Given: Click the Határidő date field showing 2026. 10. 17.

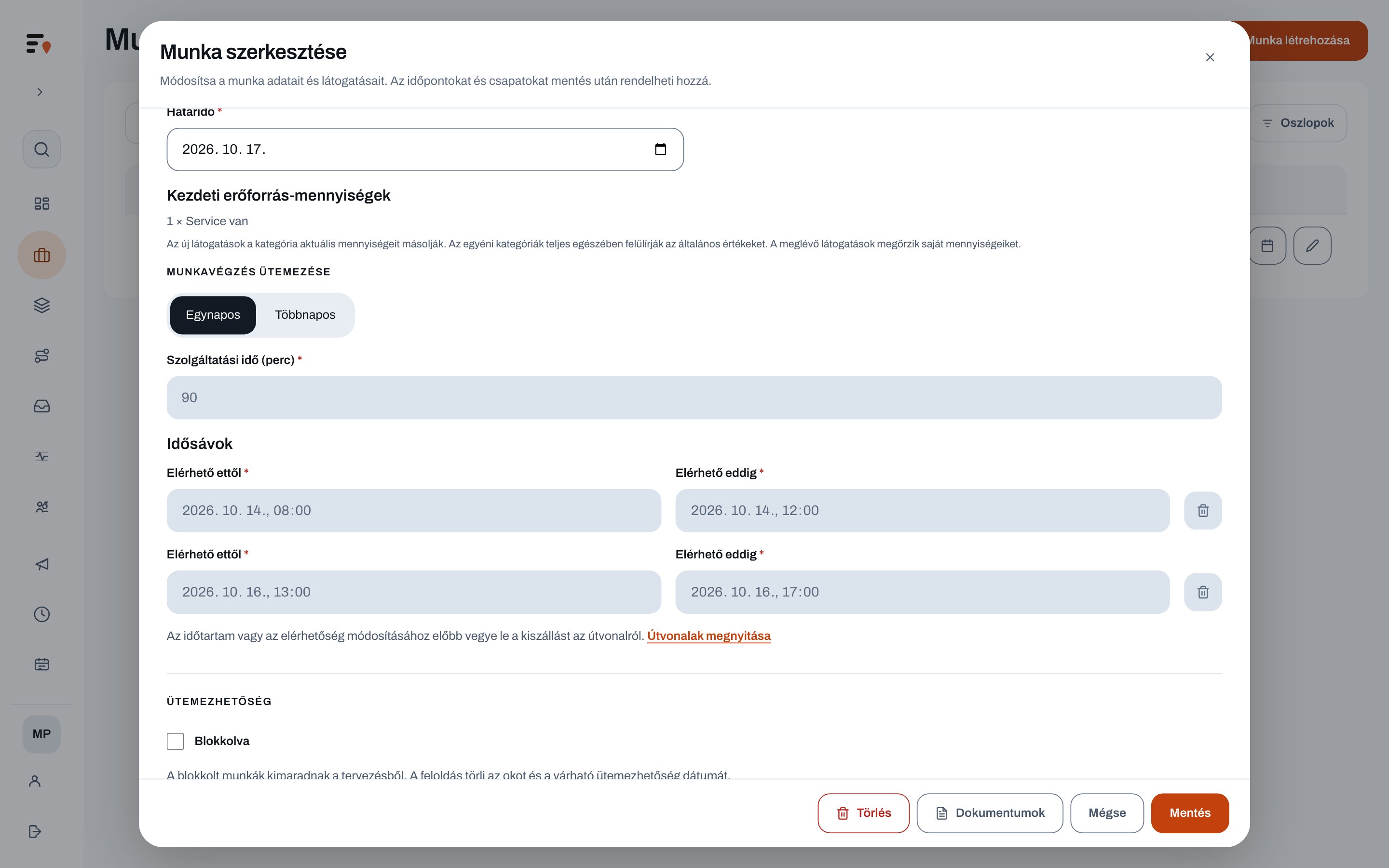Looking at the screenshot, I should click(x=425, y=149).
